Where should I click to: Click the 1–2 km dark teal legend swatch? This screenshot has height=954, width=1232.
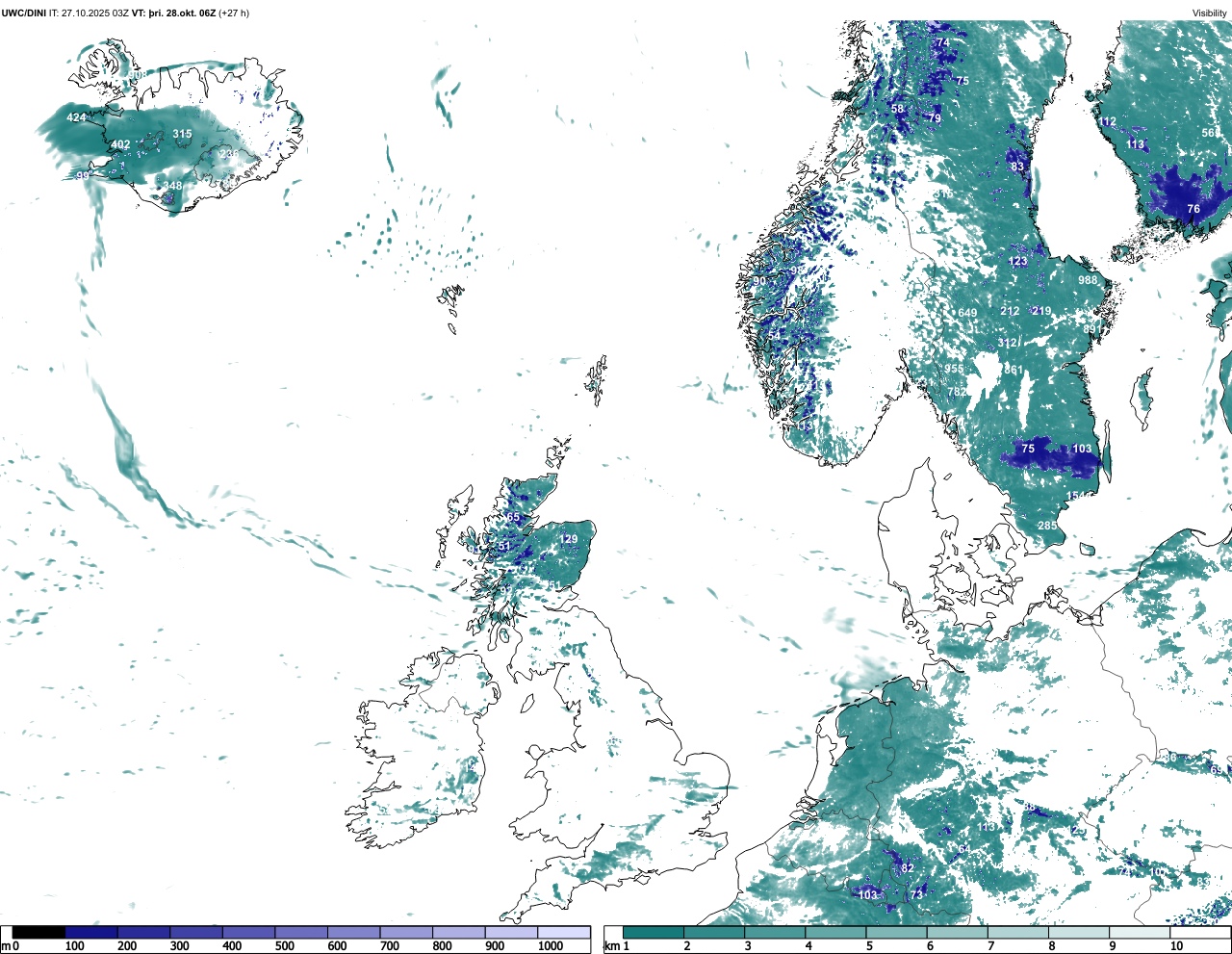tap(654, 933)
